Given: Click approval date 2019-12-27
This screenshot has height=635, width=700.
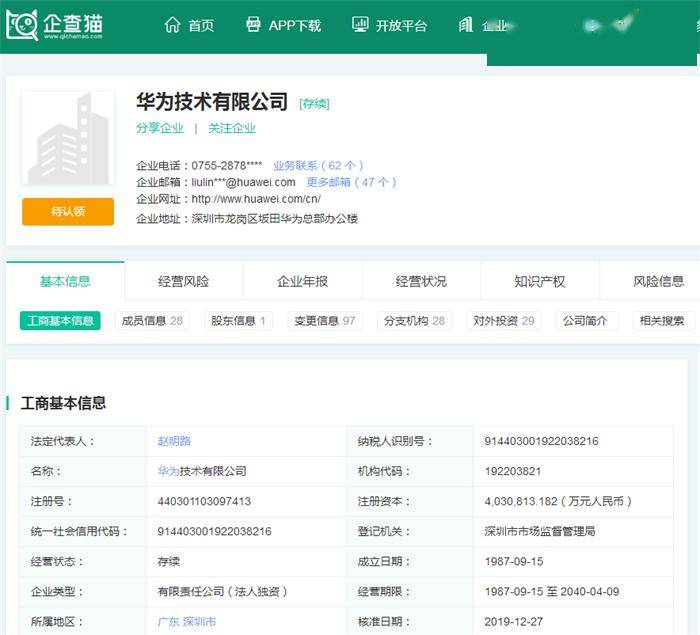Looking at the screenshot, I should tap(514, 622).
